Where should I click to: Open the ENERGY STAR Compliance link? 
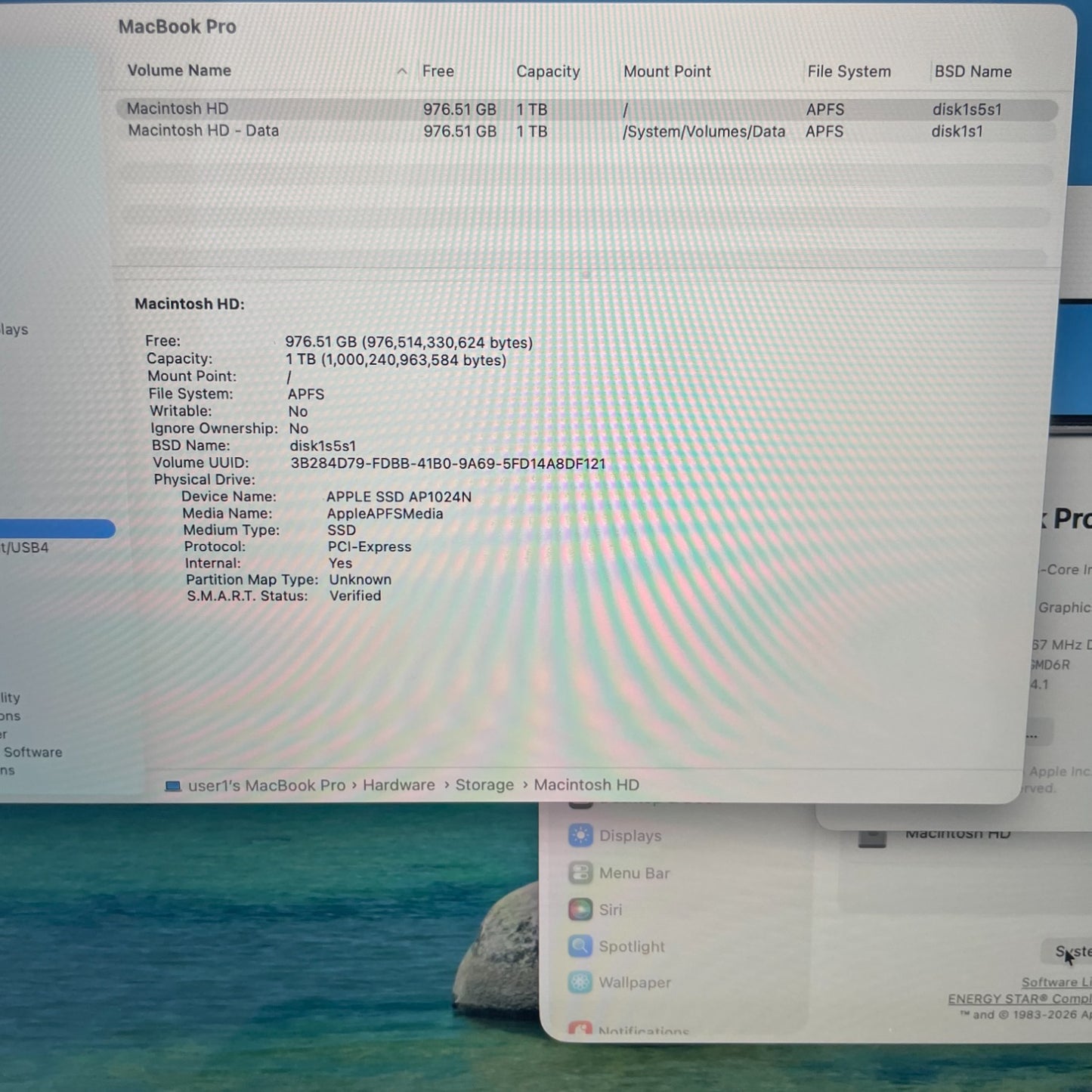click(x=1019, y=999)
